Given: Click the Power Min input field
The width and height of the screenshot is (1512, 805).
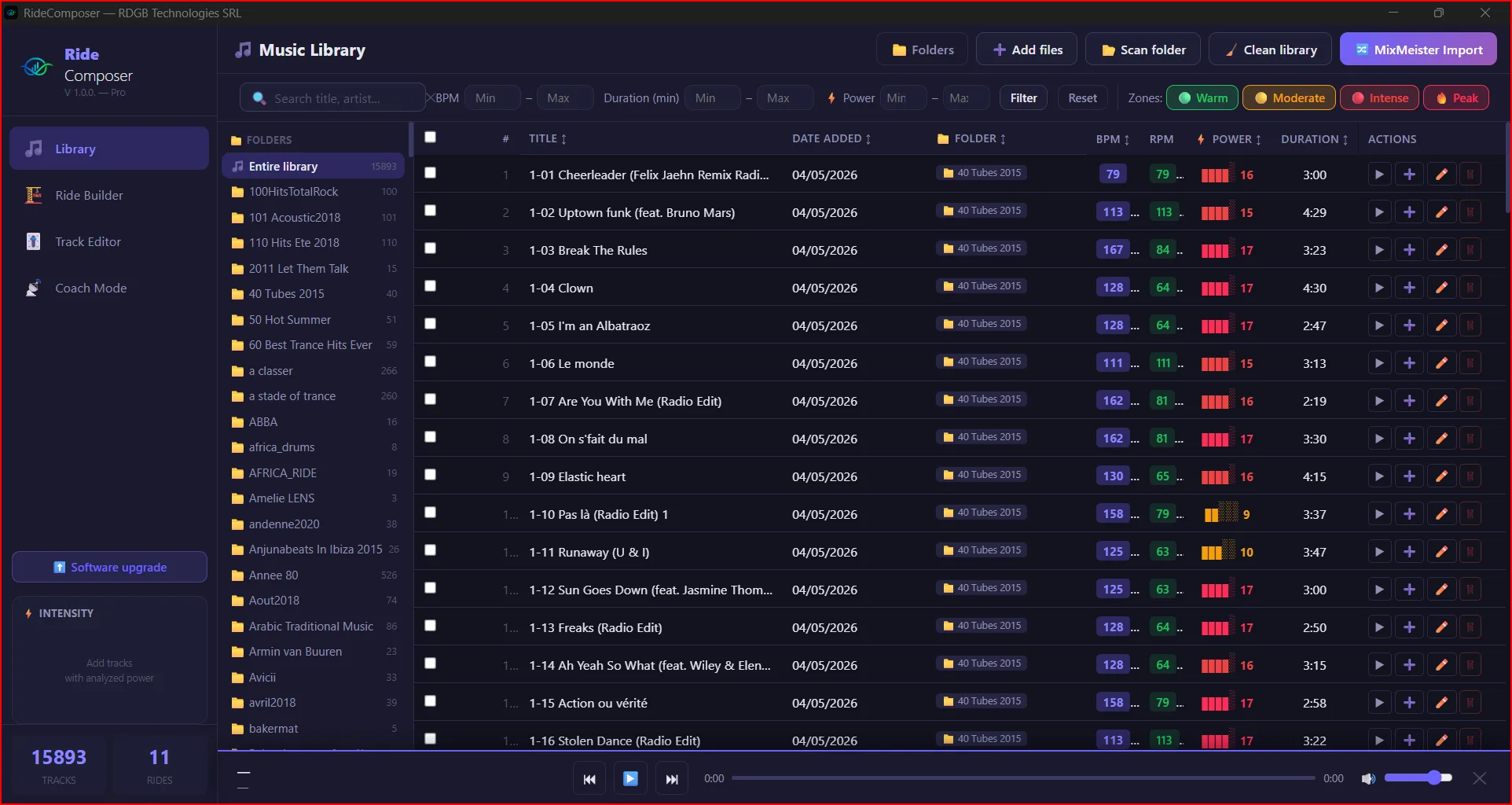Looking at the screenshot, I should [x=903, y=97].
